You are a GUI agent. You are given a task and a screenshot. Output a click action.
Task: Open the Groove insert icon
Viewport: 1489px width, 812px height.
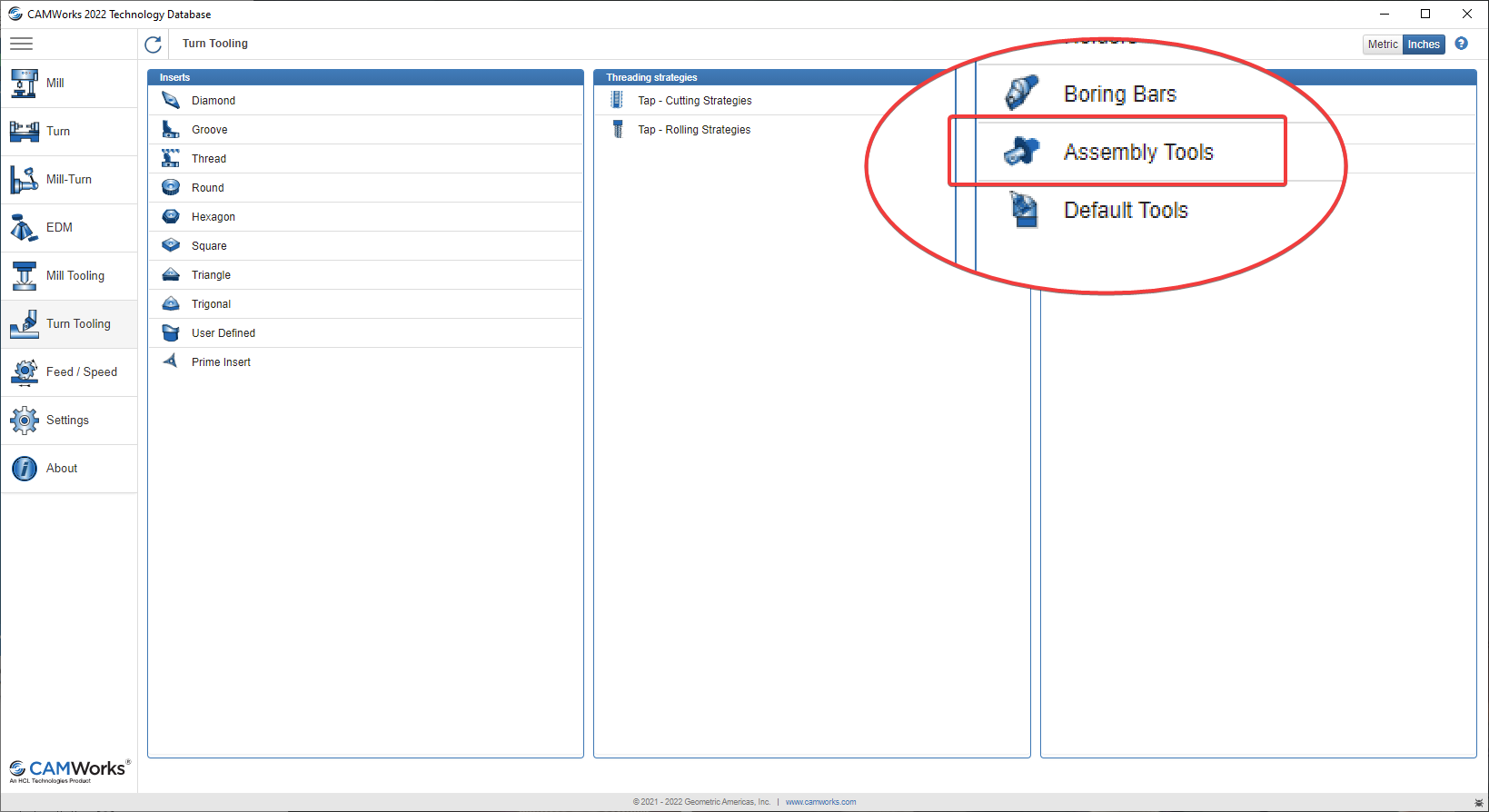(171, 129)
